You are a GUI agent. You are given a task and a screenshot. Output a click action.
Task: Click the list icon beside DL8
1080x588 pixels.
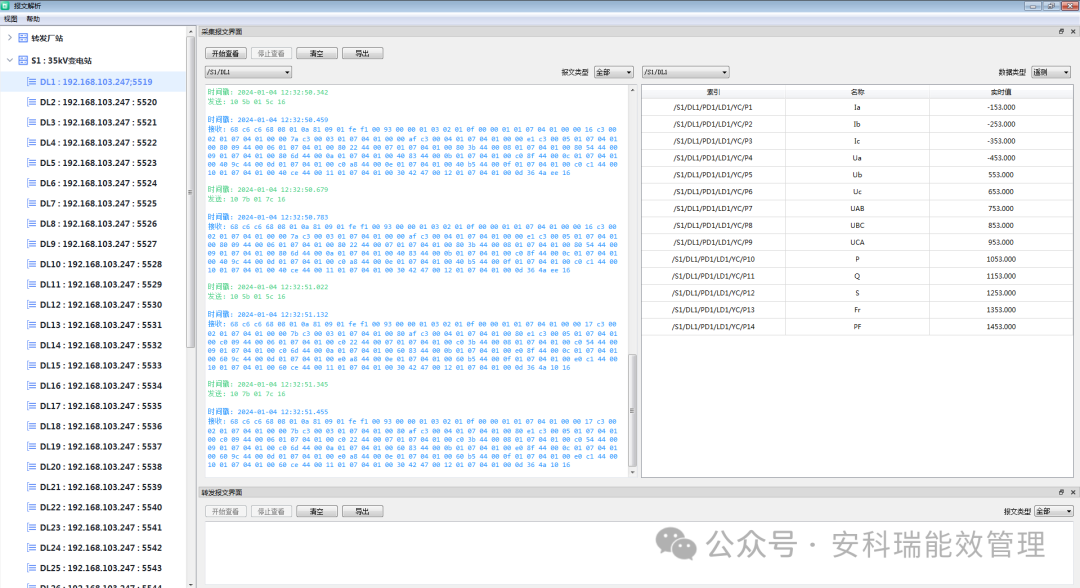[31, 223]
